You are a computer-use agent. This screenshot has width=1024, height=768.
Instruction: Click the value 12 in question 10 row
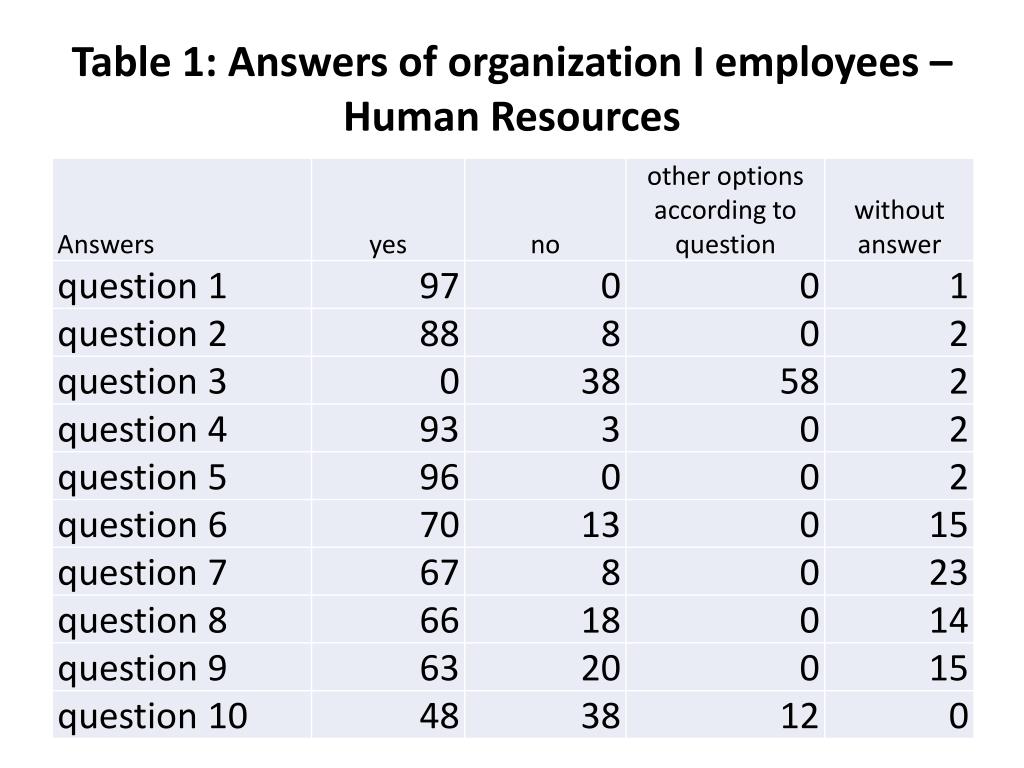pos(799,715)
